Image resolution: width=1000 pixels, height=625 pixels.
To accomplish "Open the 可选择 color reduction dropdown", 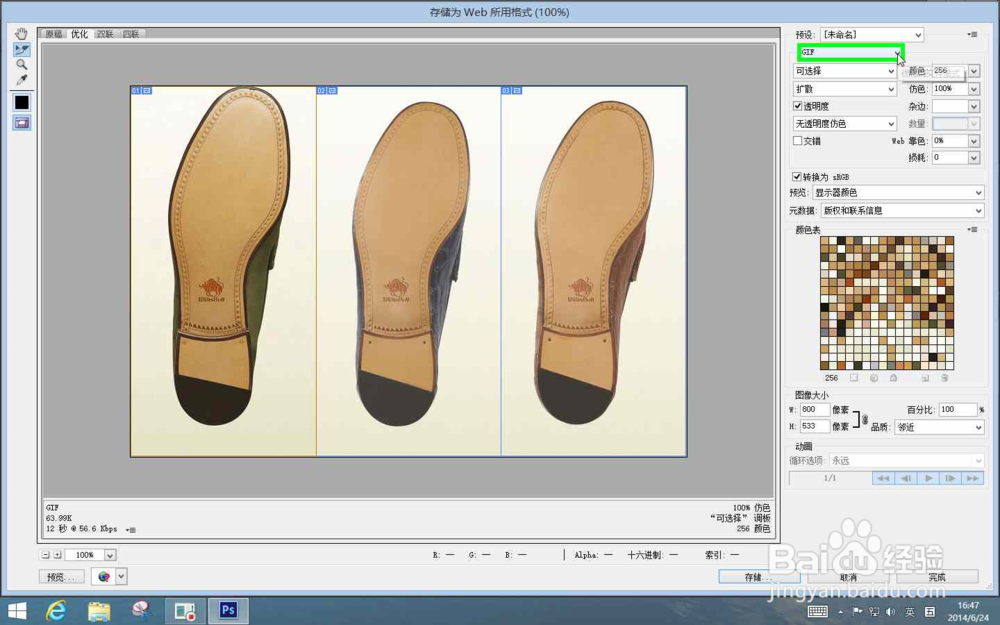I will (845, 71).
